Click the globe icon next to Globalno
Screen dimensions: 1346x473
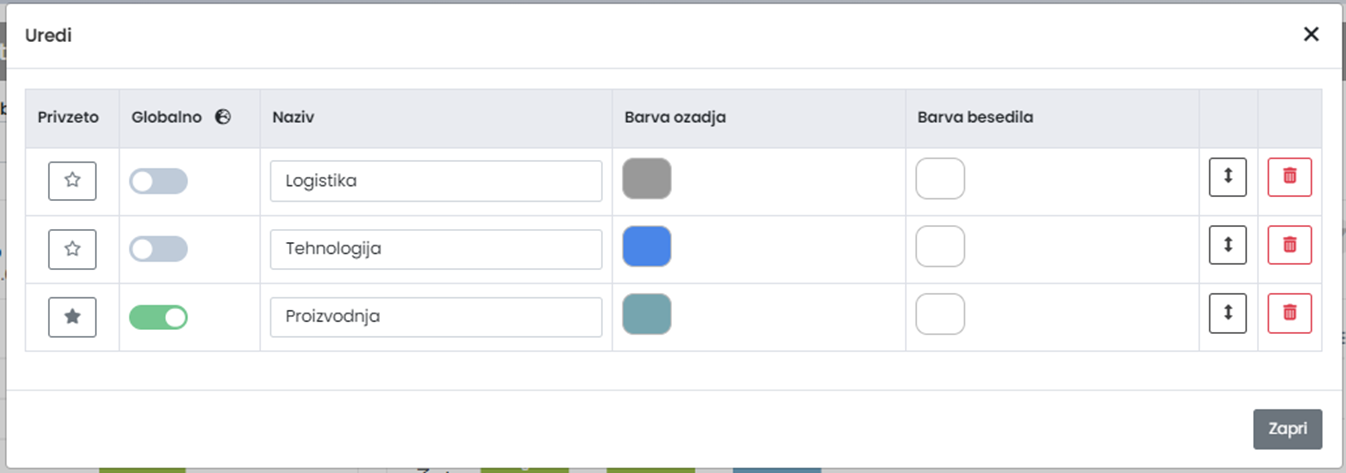click(223, 117)
